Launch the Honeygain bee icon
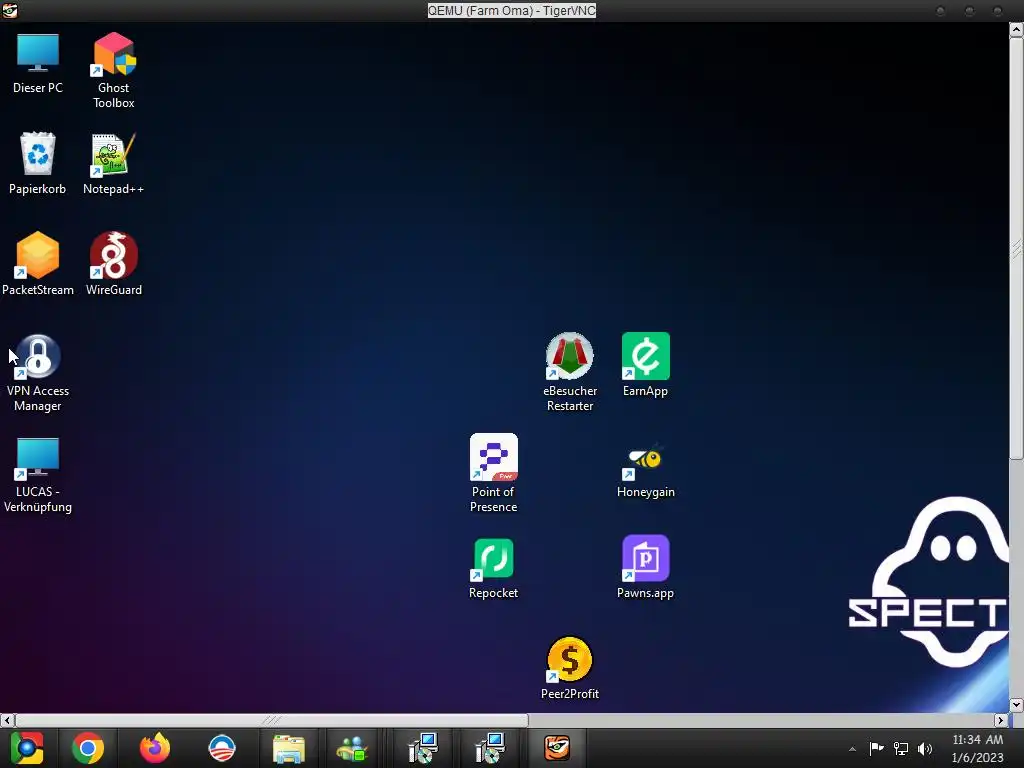 click(645, 472)
